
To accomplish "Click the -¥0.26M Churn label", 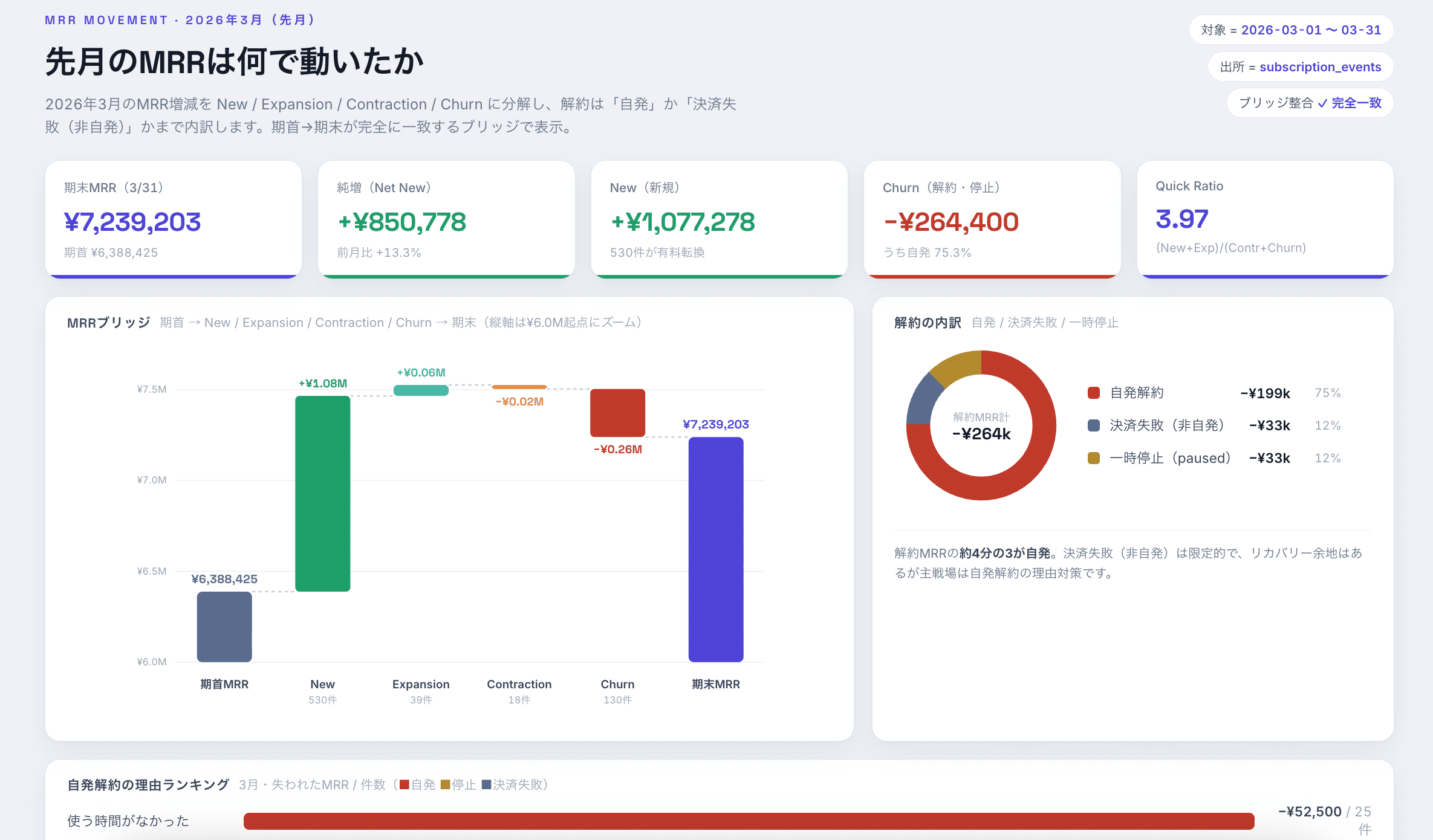I will coord(617,449).
